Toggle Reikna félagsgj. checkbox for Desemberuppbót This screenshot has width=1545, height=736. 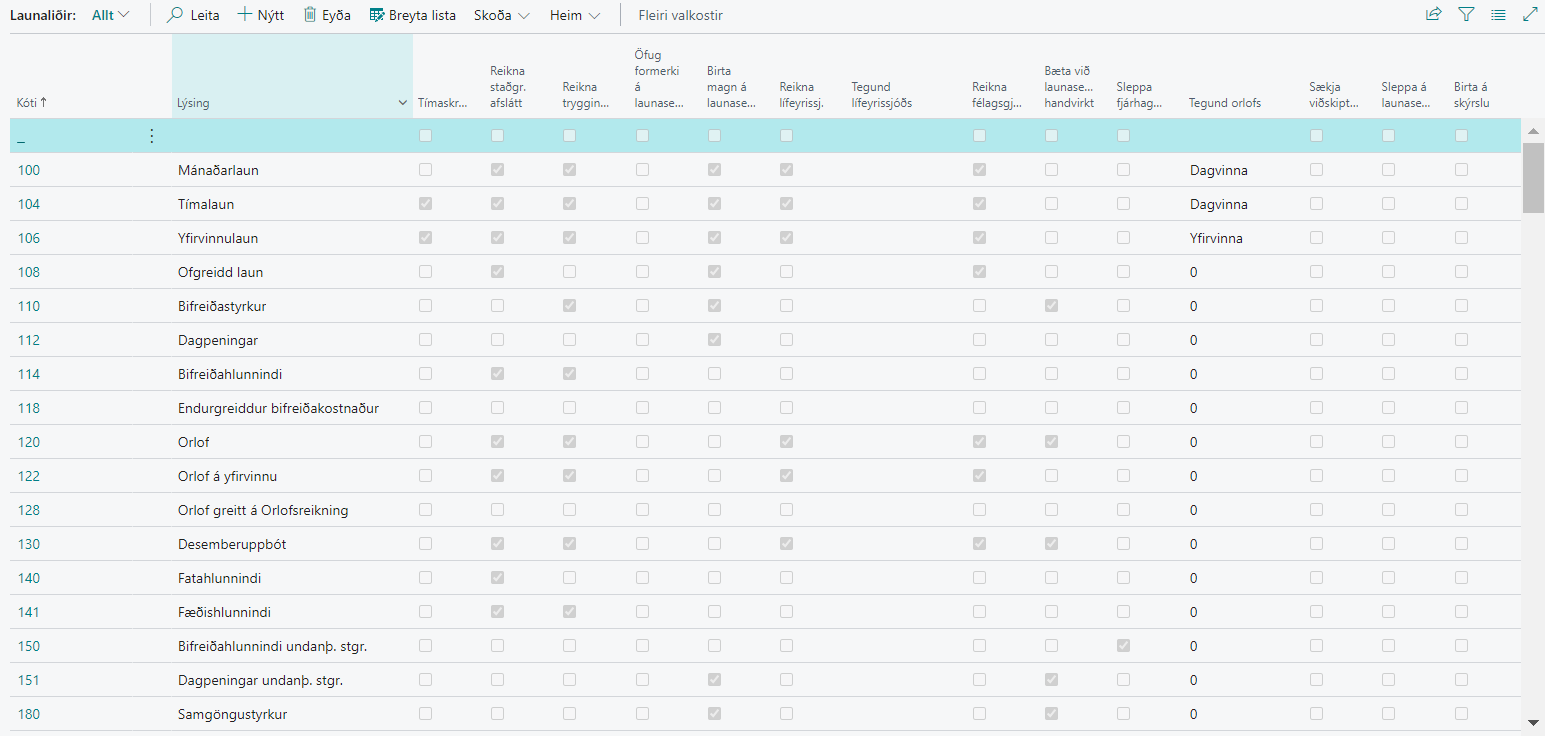click(979, 544)
